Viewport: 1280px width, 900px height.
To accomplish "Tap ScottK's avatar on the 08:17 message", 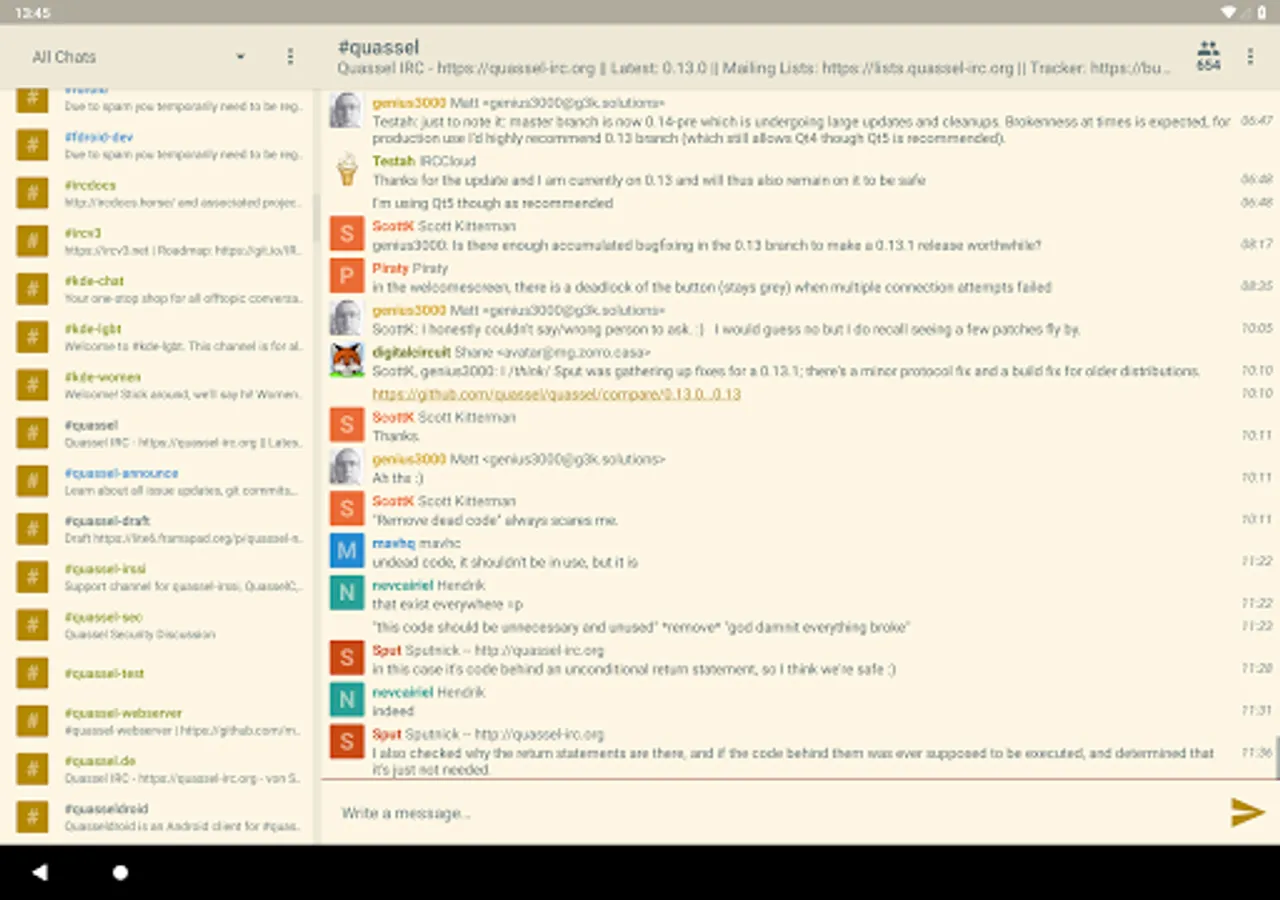I will (347, 234).
